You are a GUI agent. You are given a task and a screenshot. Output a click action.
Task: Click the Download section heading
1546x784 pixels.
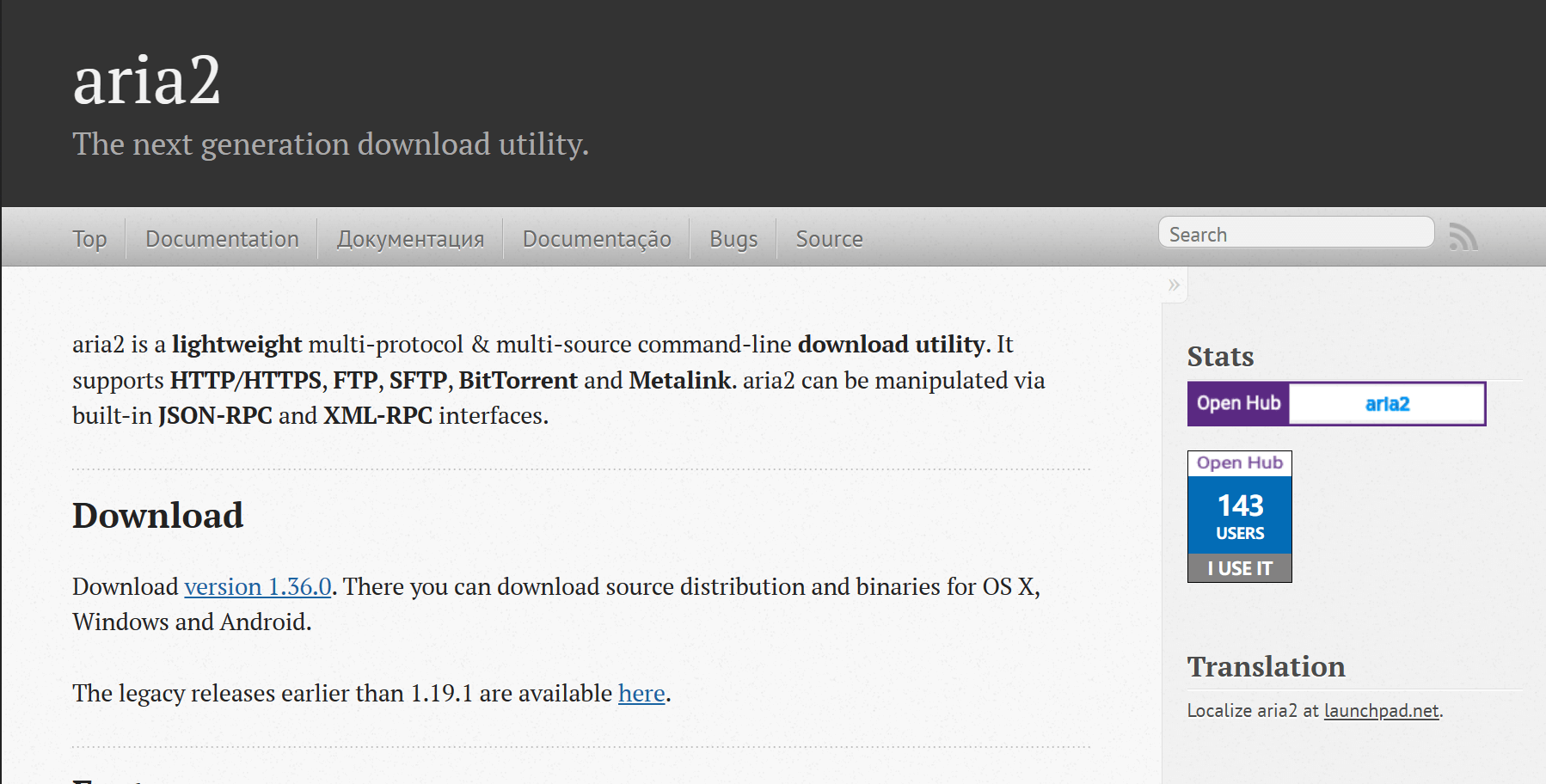coord(158,516)
